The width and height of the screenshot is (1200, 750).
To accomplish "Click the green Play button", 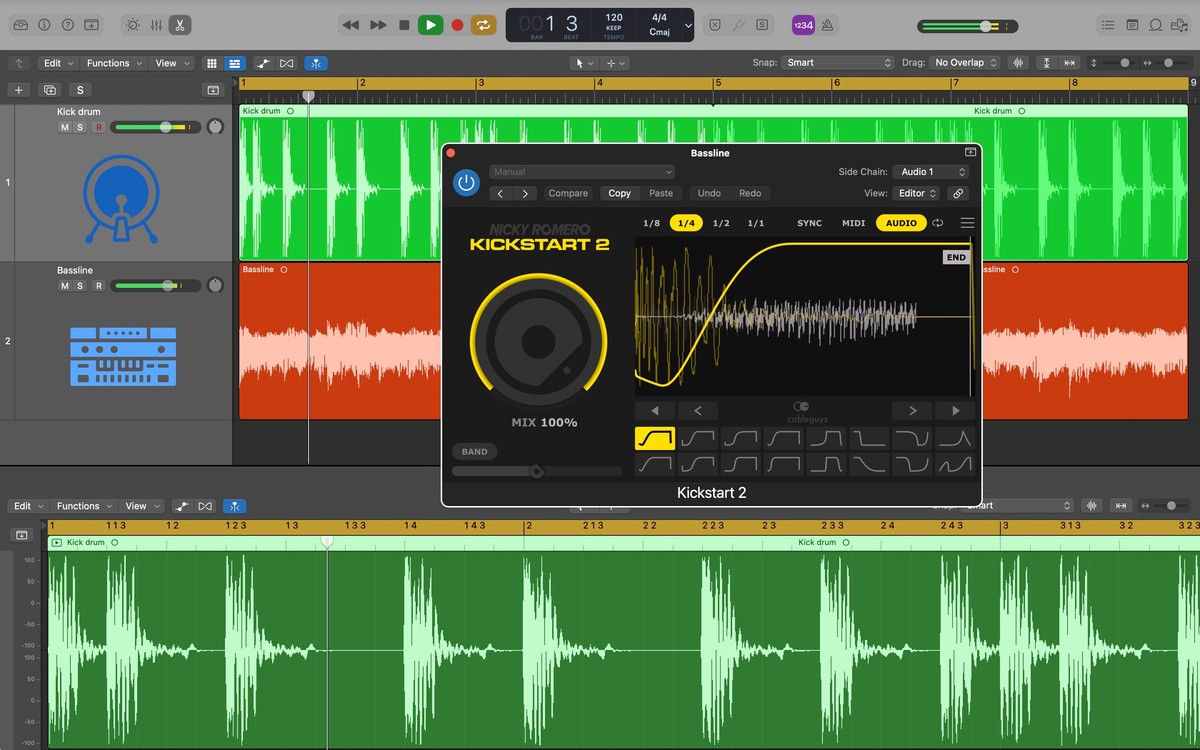I will pyautogui.click(x=430, y=25).
